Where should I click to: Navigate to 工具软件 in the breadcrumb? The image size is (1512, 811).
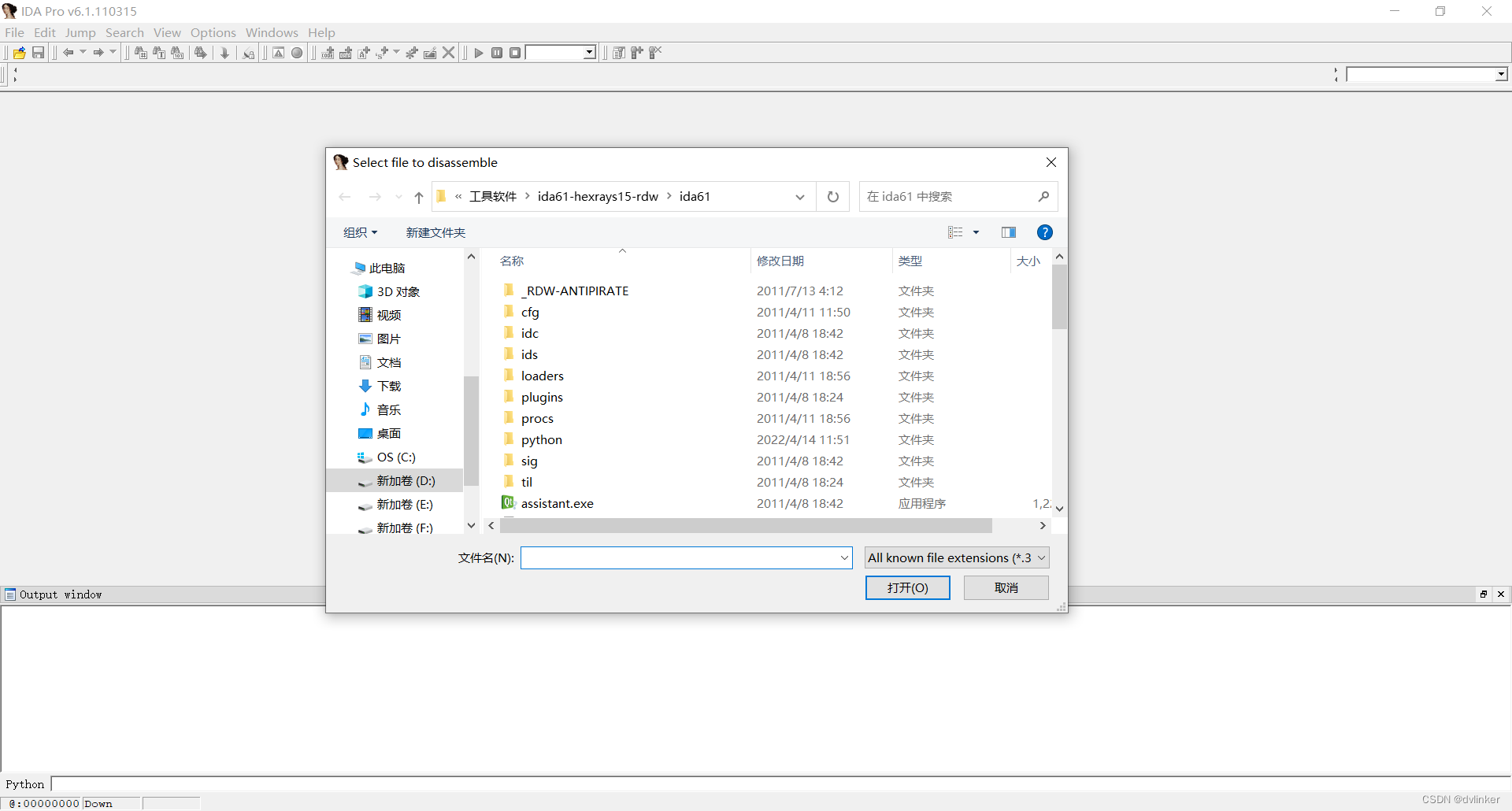coord(493,197)
